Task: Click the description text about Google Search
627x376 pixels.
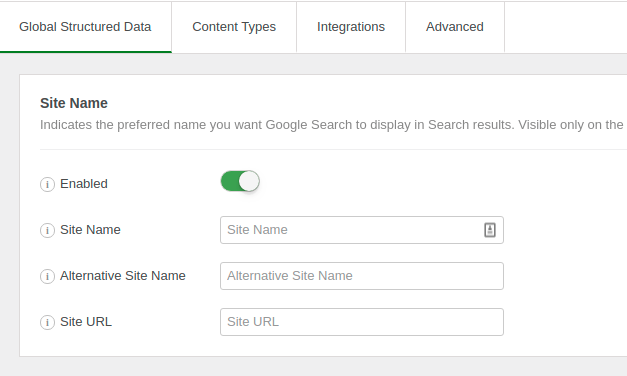Action: coord(332,125)
